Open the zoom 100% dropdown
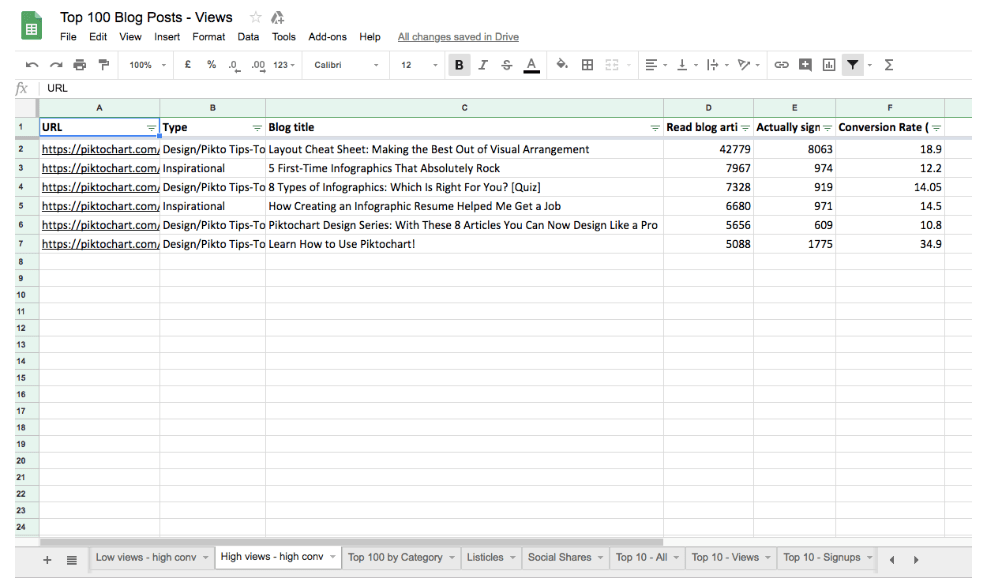Viewport: 981px width, 578px height. click(148, 65)
